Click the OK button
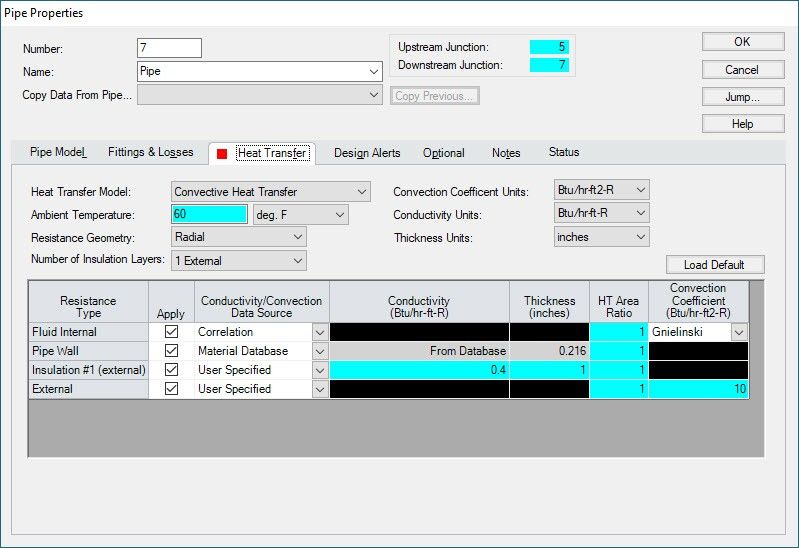The width and height of the screenshot is (799, 548). click(743, 42)
